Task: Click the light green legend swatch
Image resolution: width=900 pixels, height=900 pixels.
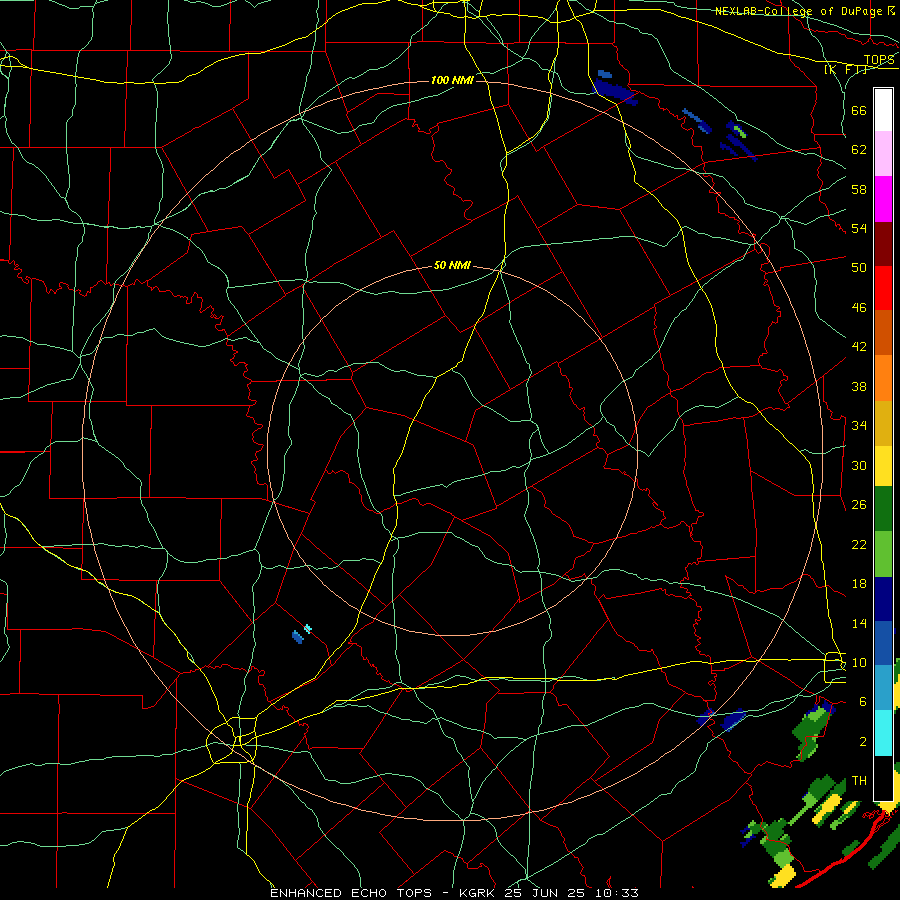Action: 883,554
